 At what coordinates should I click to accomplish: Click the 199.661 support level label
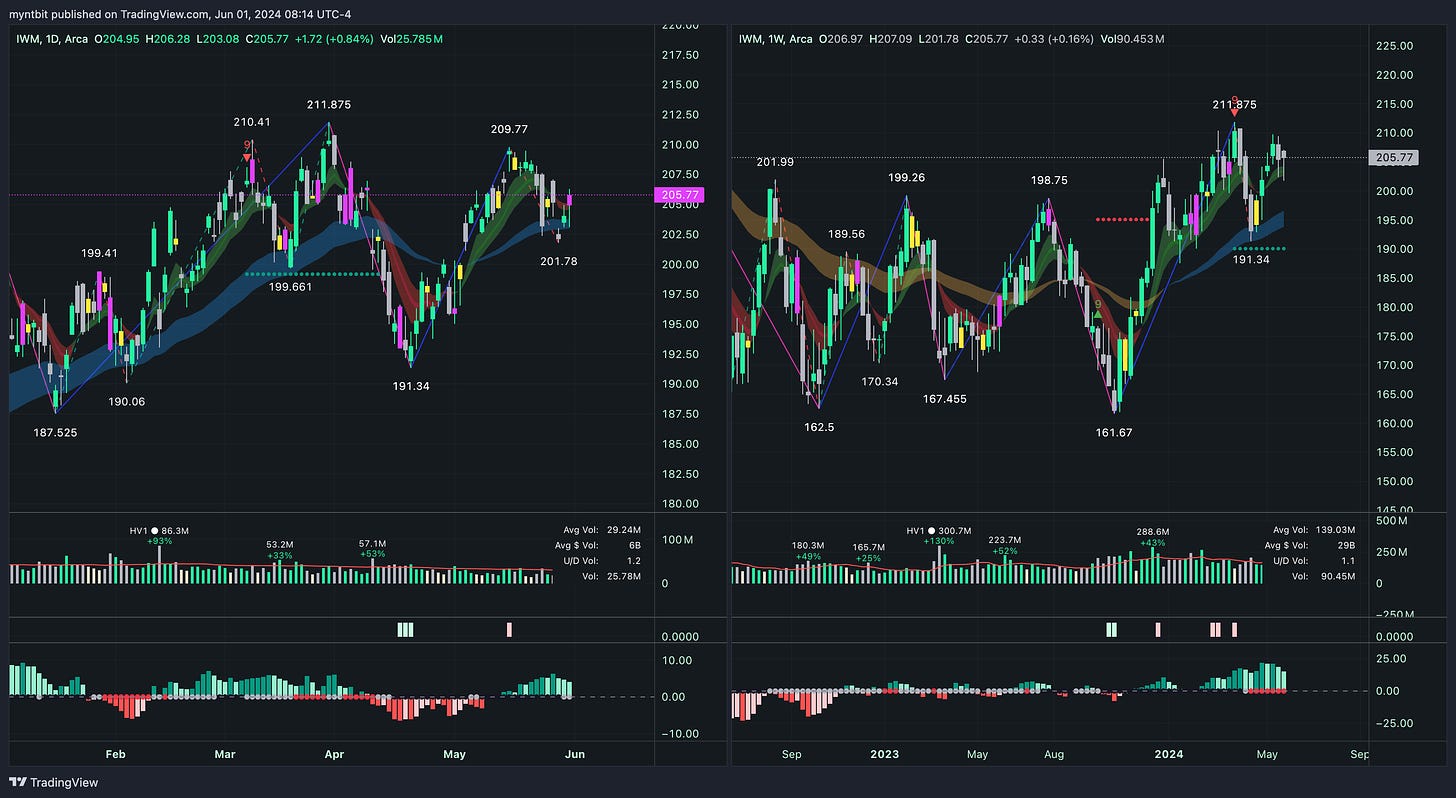click(290, 287)
